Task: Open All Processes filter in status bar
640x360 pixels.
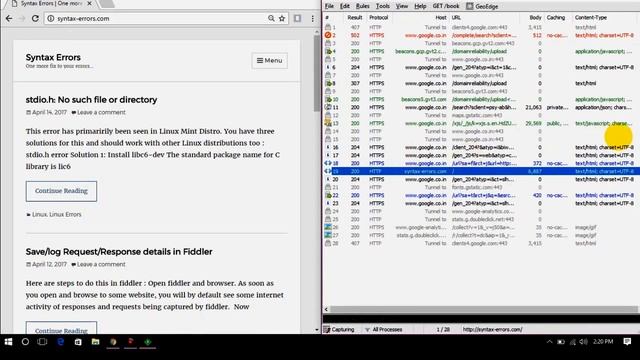Action: tap(383, 329)
